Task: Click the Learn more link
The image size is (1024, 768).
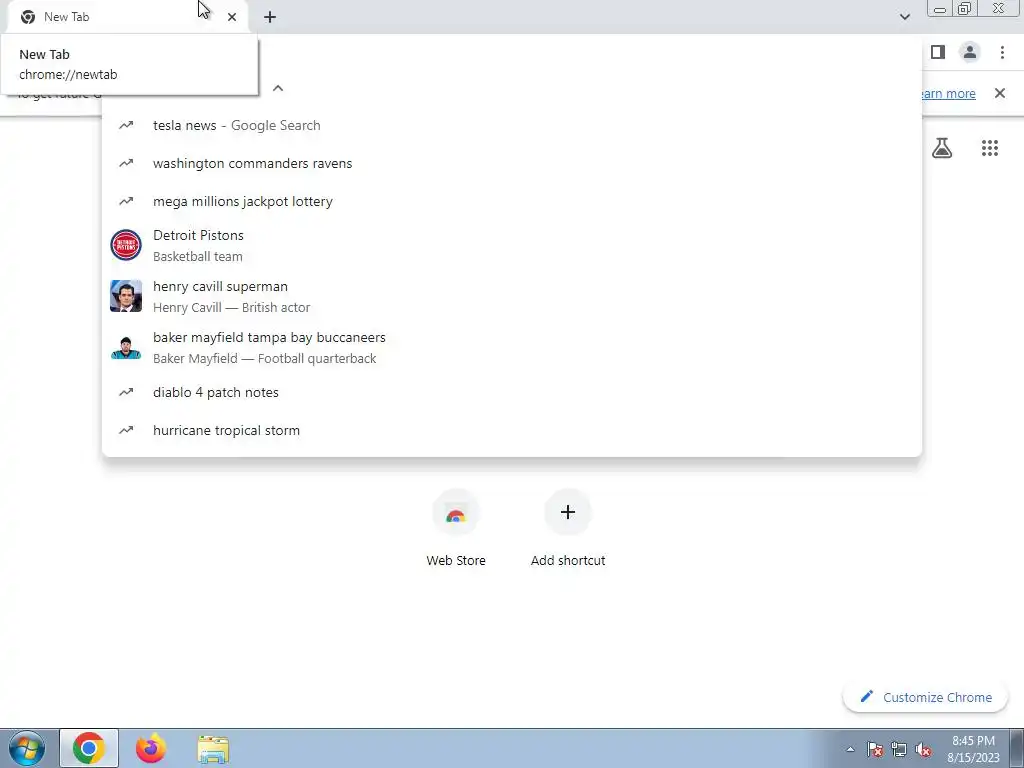Action: pyautogui.click(x=947, y=94)
